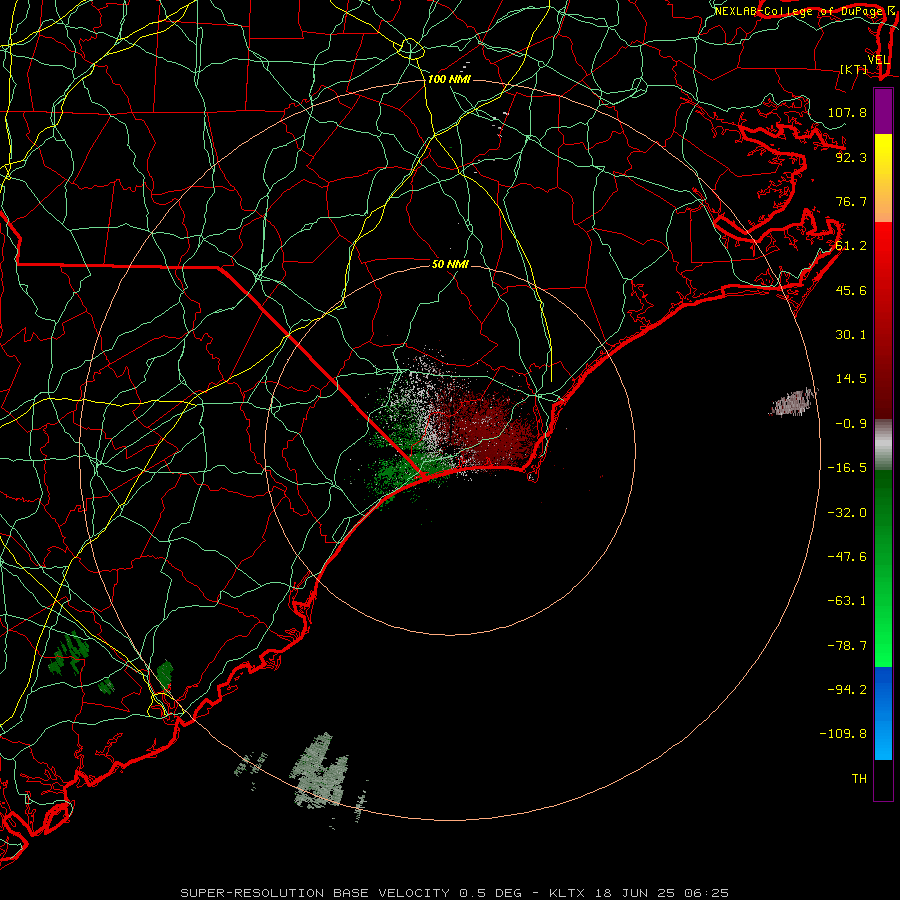Image resolution: width=900 pixels, height=900 pixels.
Task: Click the -32.0 value on velocity scale
Action: click(847, 513)
